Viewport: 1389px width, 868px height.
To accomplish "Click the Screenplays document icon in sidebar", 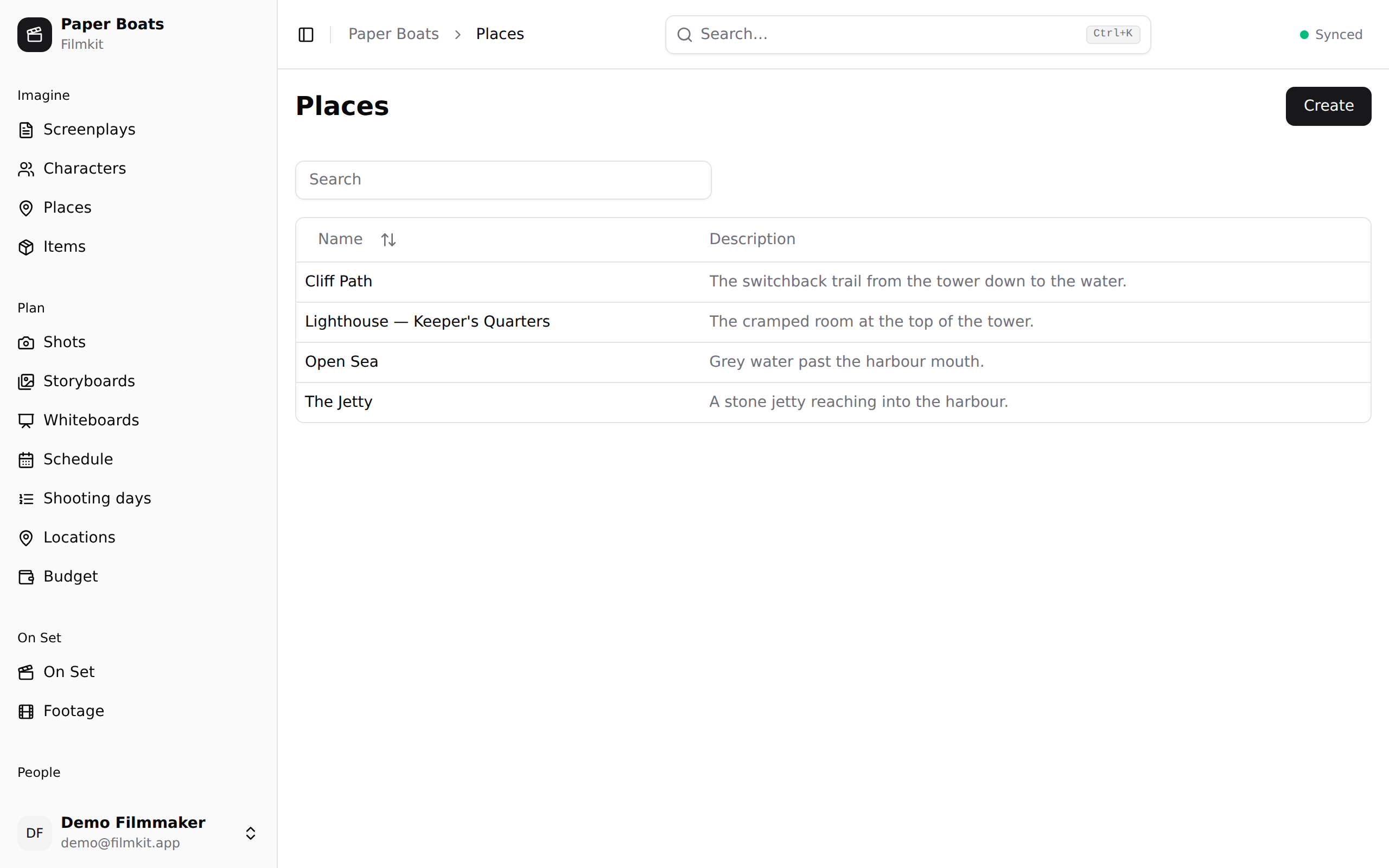I will (26, 130).
